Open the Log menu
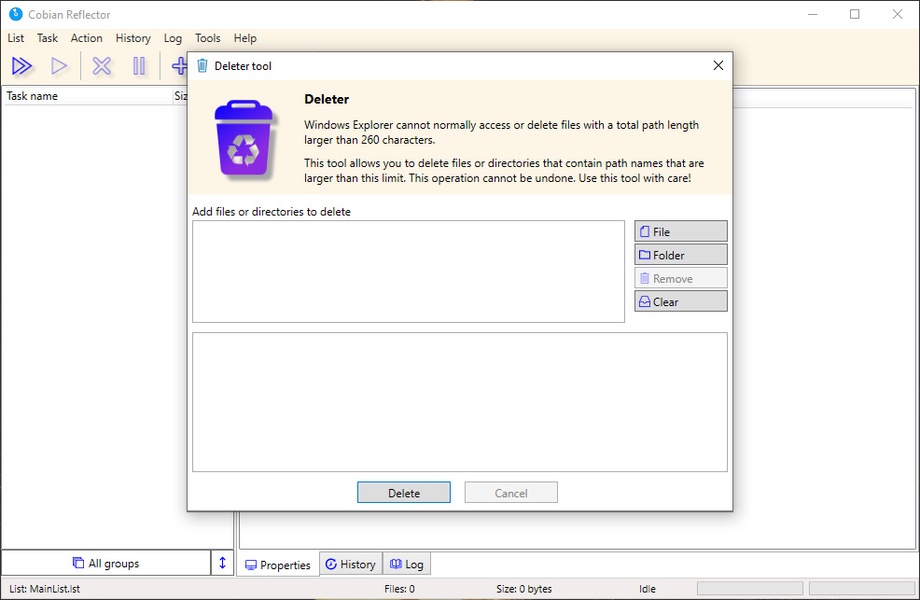Image resolution: width=920 pixels, height=600 pixels. pyautogui.click(x=172, y=38)
